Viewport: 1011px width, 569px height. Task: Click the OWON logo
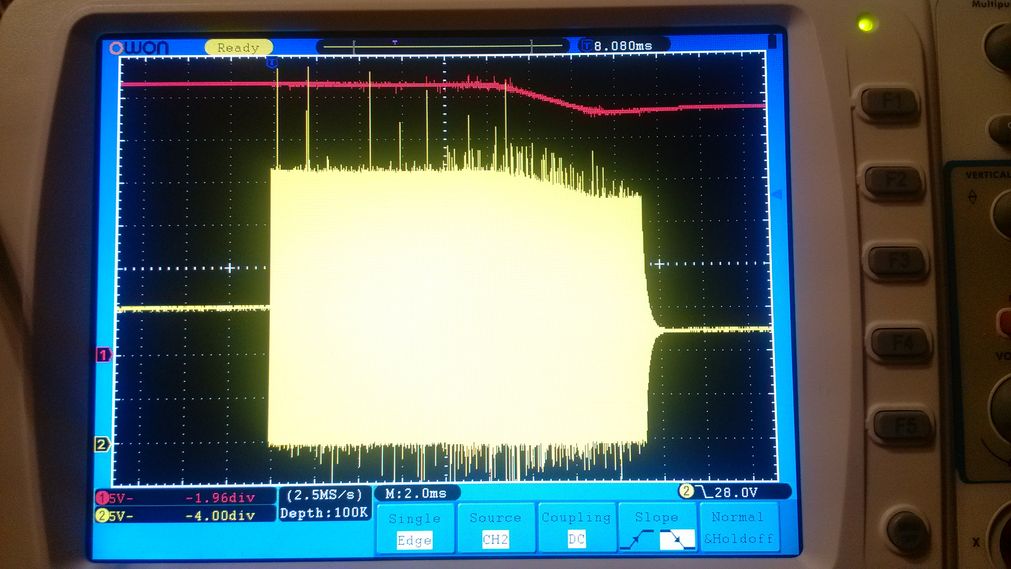139,47
